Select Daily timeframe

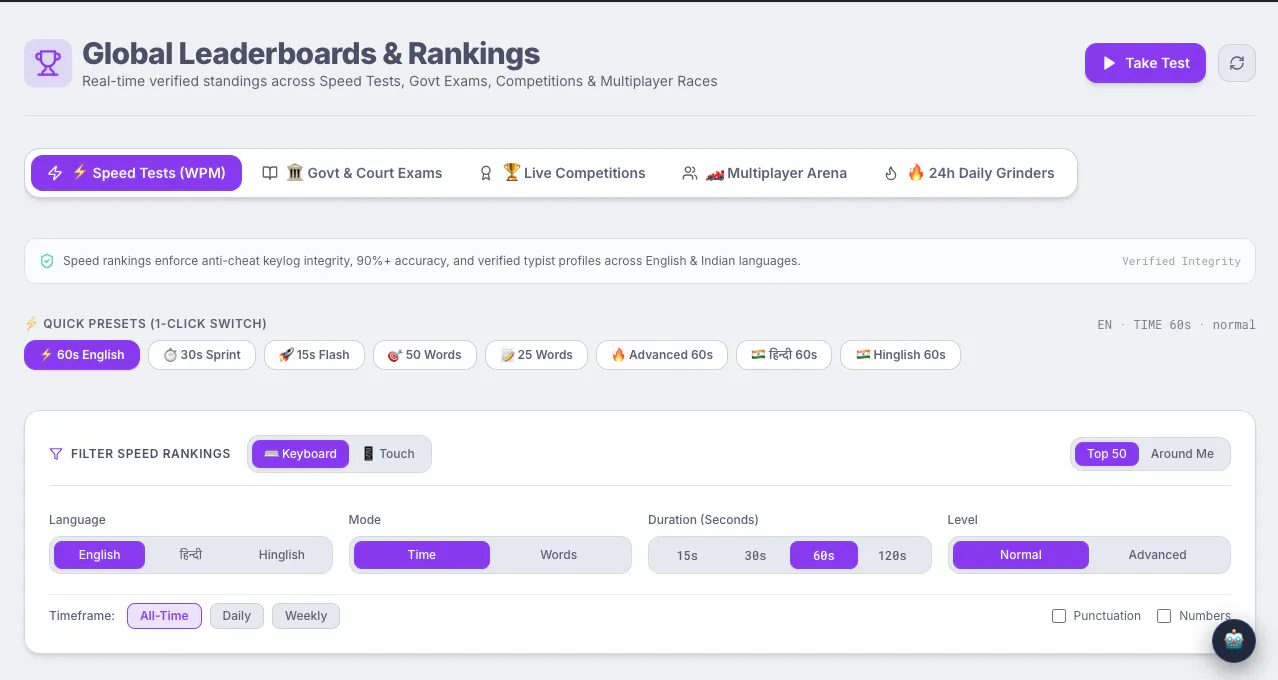(x=237, y=616)
